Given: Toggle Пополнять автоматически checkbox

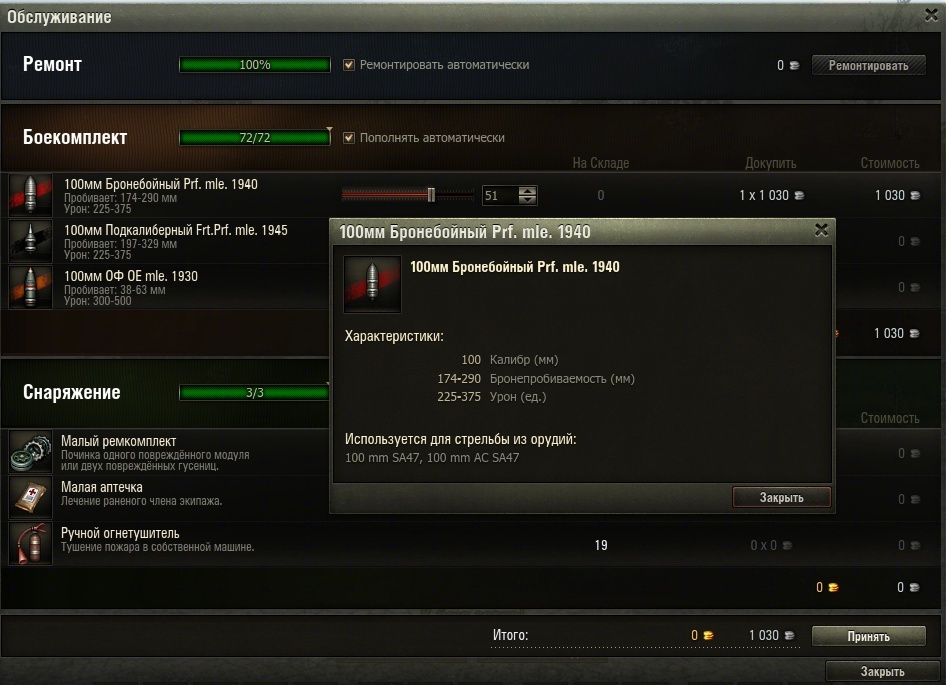Looking at the screenshot, I should (349, 138).
